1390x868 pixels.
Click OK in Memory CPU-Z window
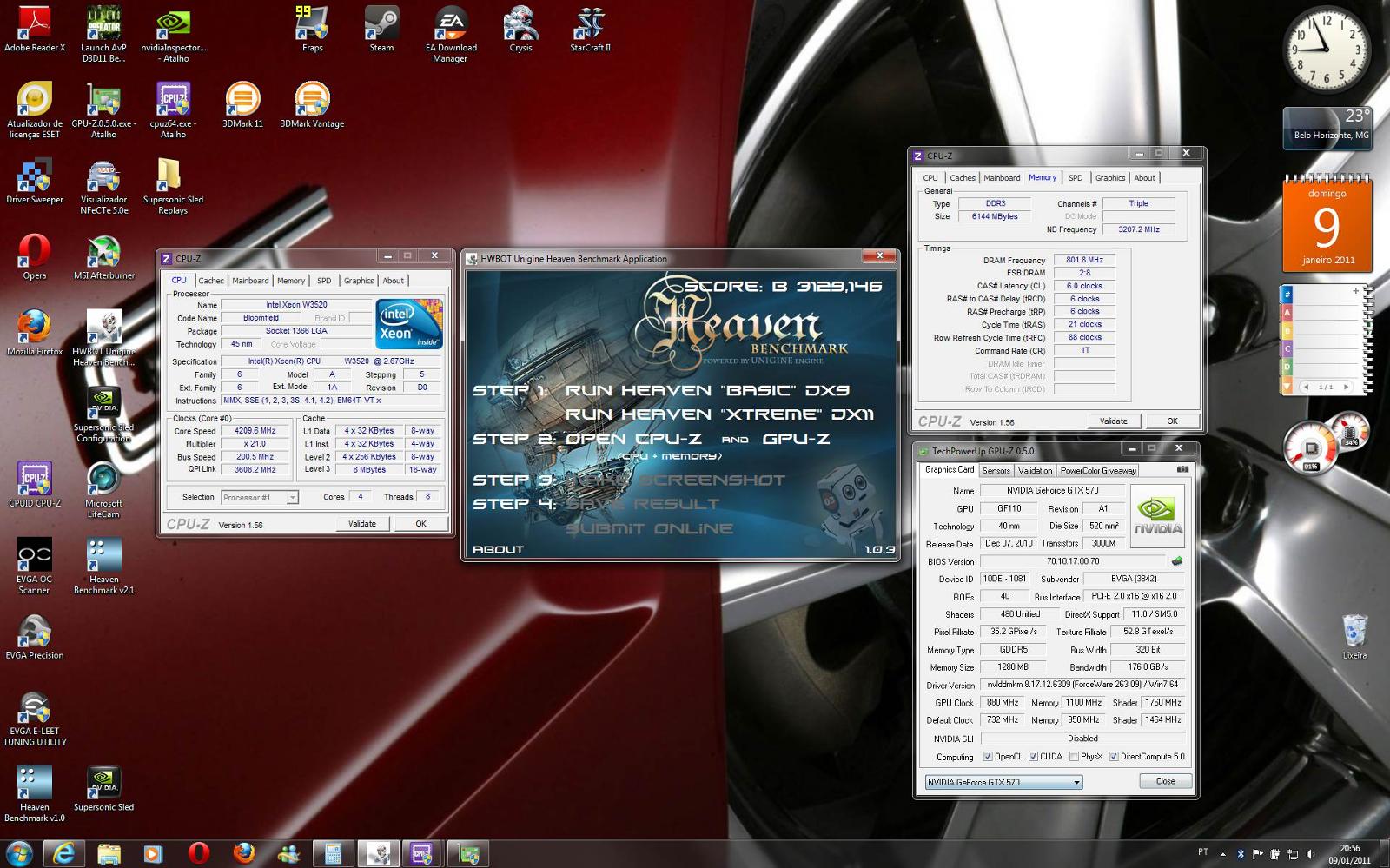coord(1172,421)
